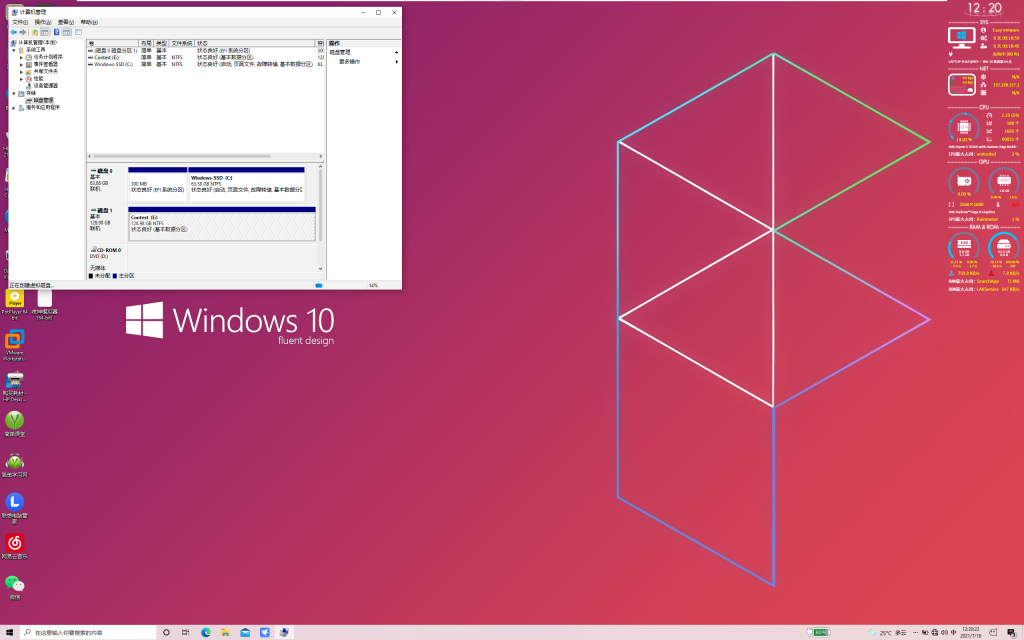
Task: Click the last toolbar icon after Help group
Action: point(78,32)
